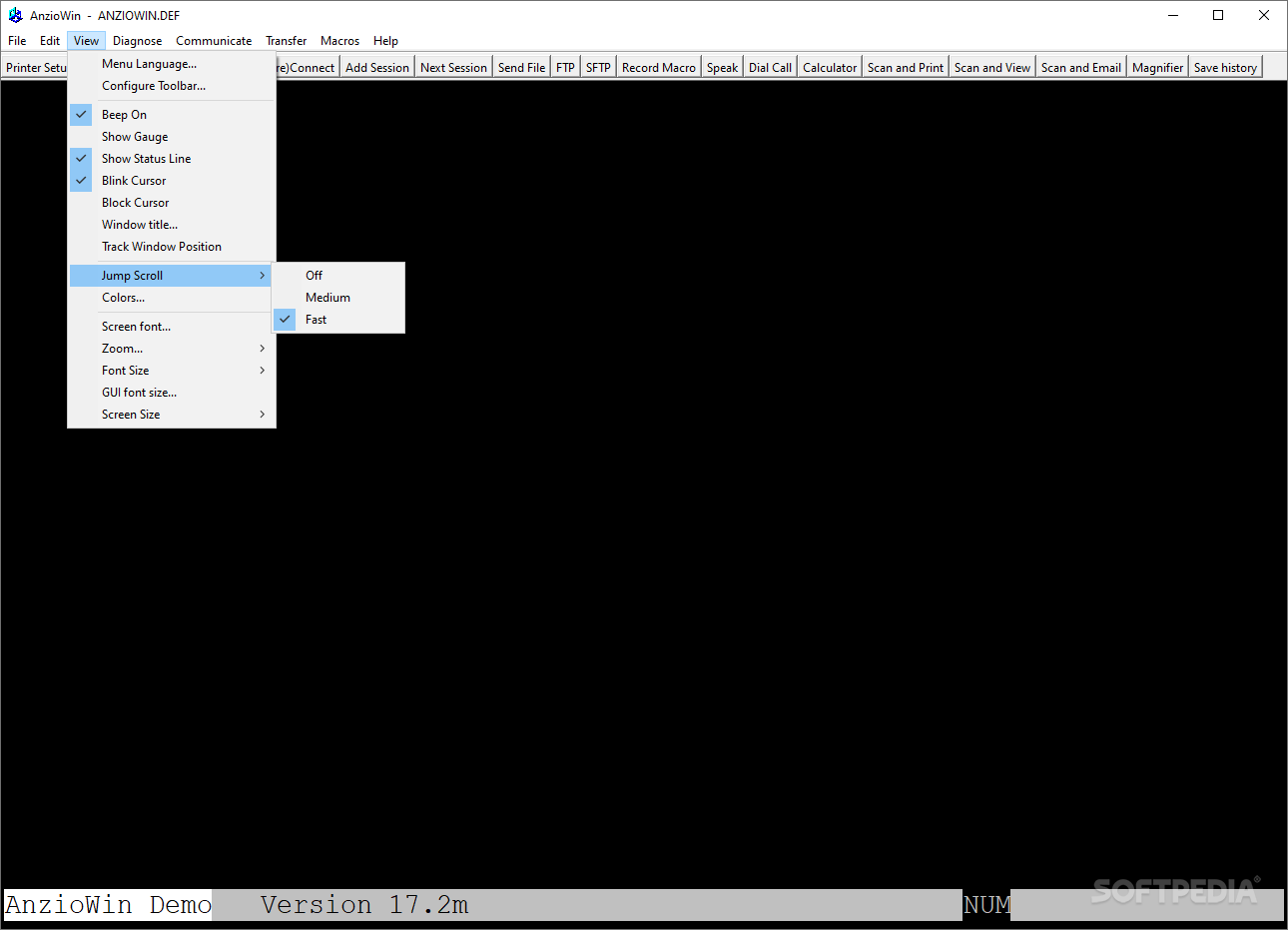Click 'AnzioWin Demo' status text
The height and width of the screenshot is (930, 1288).
[x=108, y=905]
